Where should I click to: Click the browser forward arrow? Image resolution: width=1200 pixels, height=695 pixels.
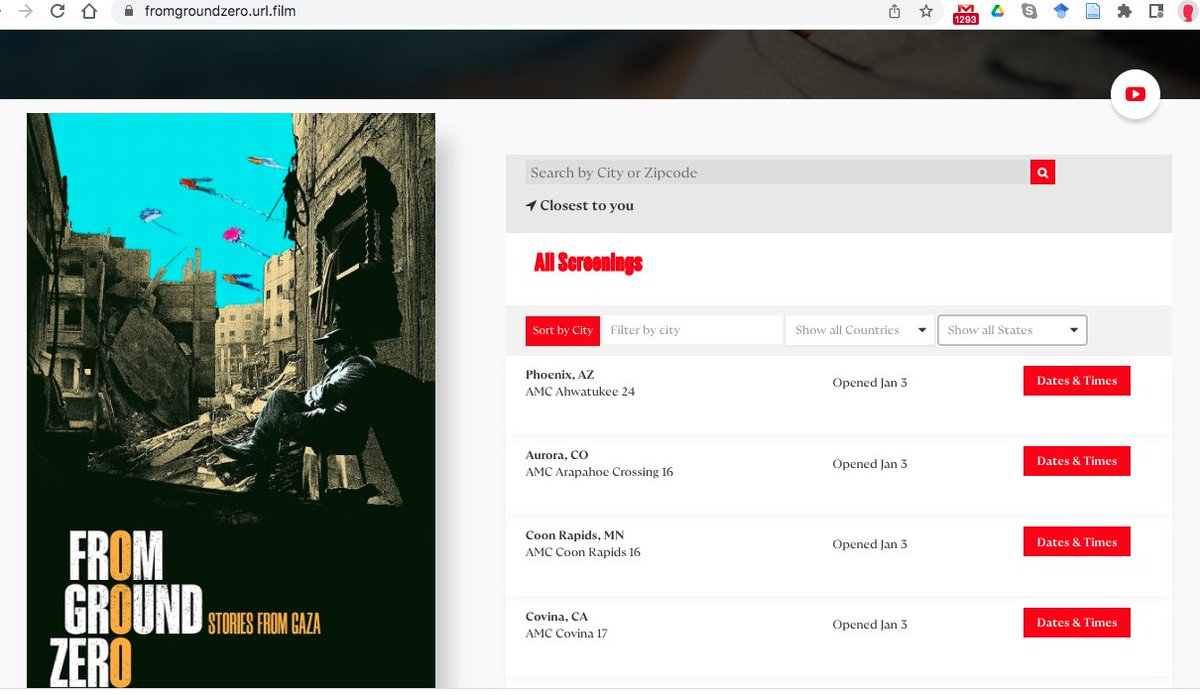click(x=25, y=12)
